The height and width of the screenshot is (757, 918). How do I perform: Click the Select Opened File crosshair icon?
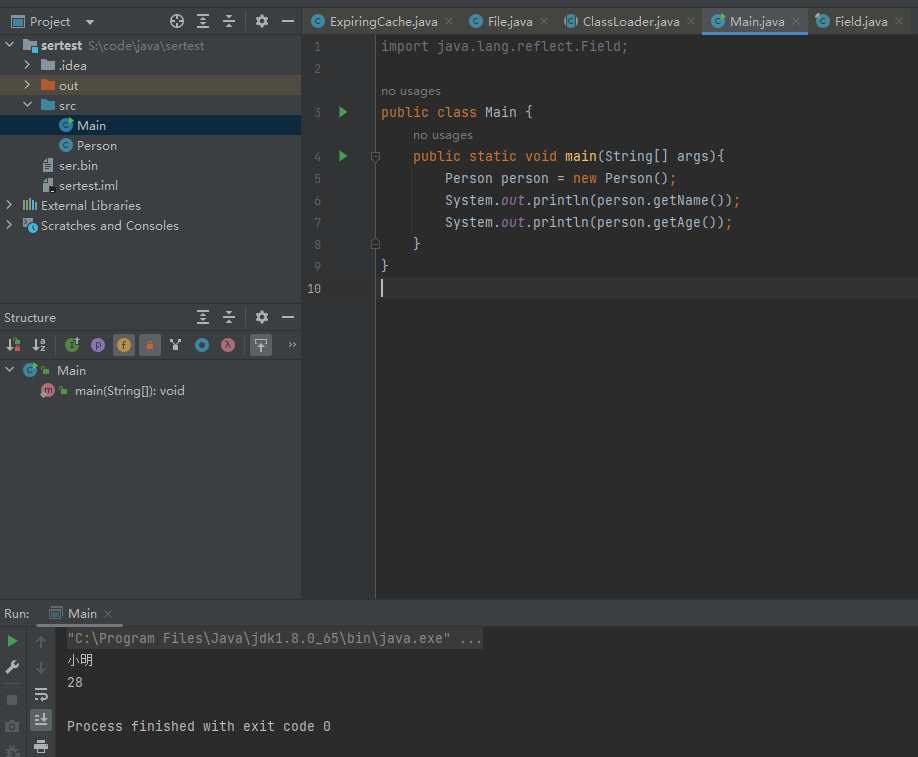pyautogui.click(x=177, y=22)
